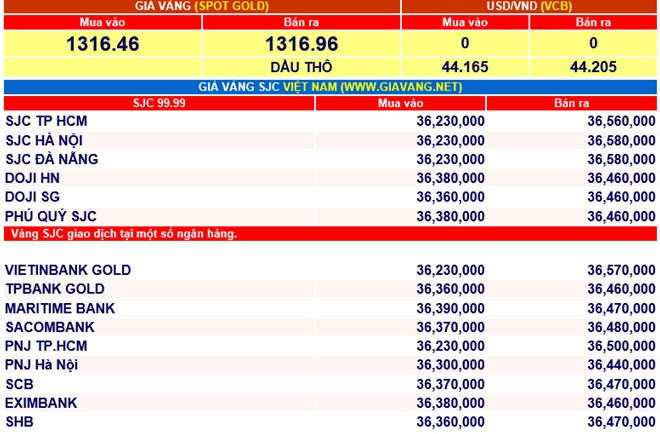Open the WWW.GIAVANG.NET banner link
The width and height of the screenshot is (660, 434).
402,87
